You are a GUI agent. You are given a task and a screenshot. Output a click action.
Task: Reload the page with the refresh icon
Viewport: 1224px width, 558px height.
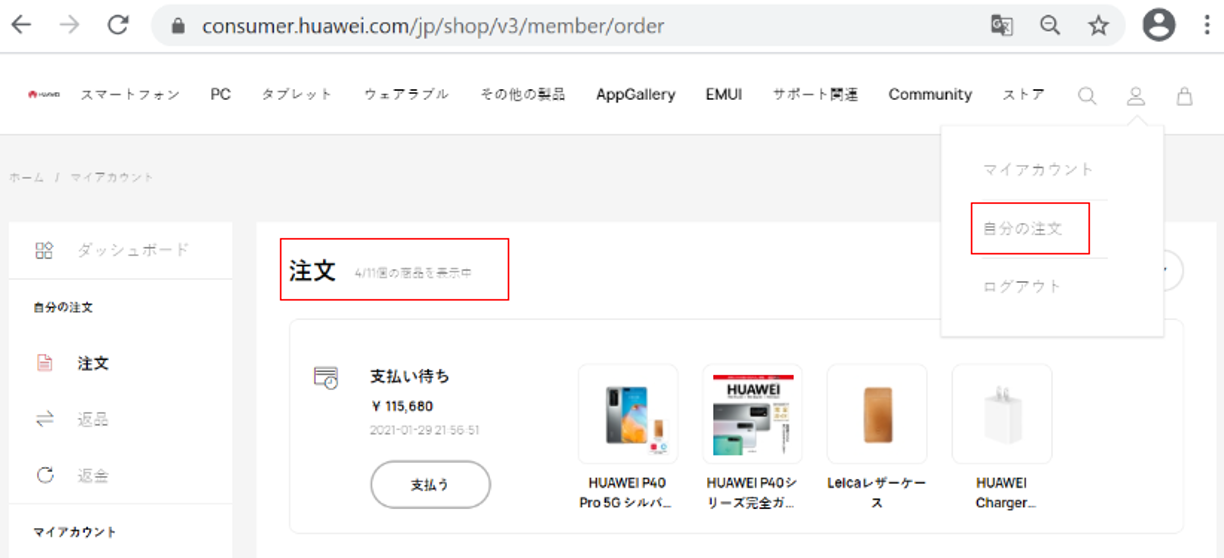click(x=118, y=25)
